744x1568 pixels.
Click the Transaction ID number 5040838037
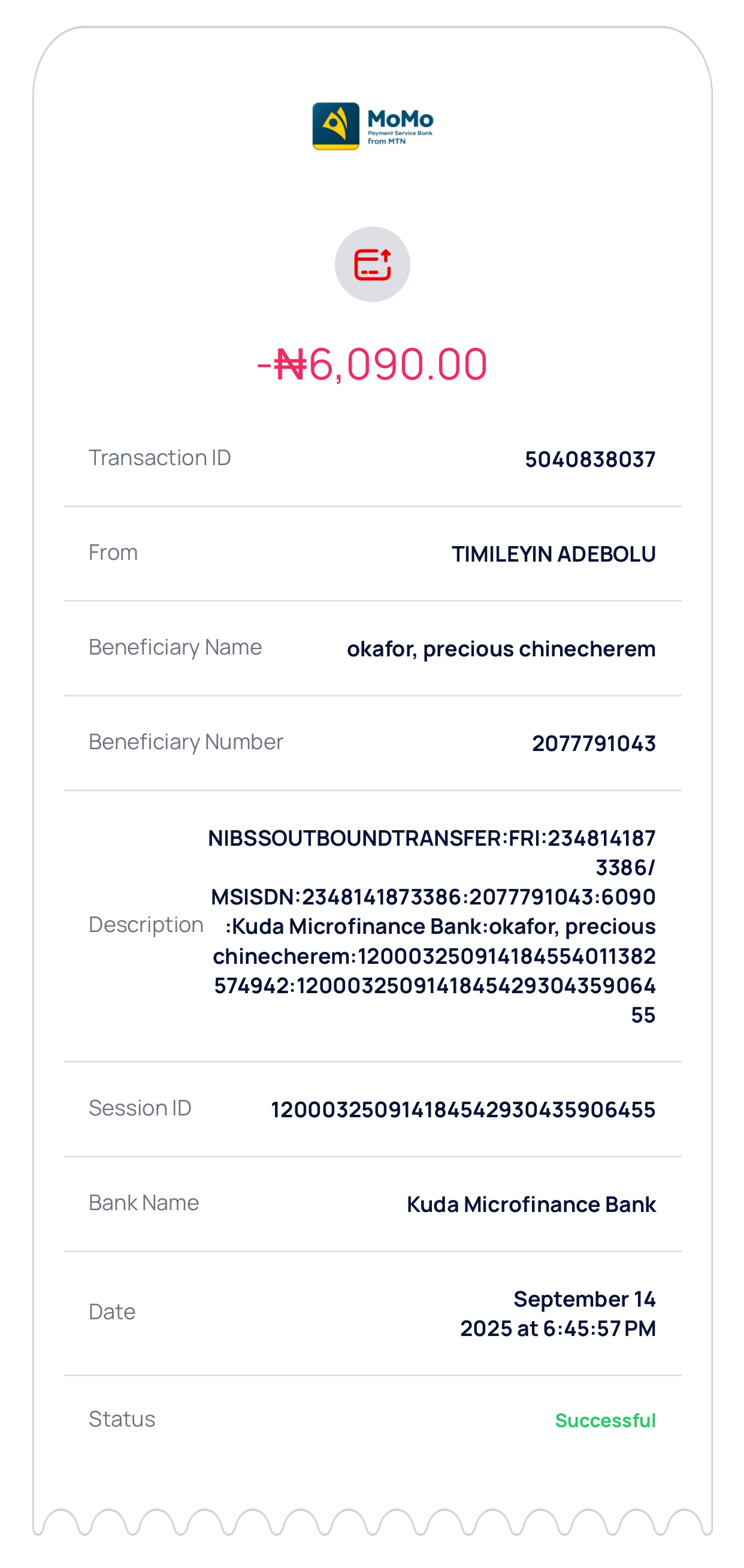pyautogui.click(x=589, y=459)
